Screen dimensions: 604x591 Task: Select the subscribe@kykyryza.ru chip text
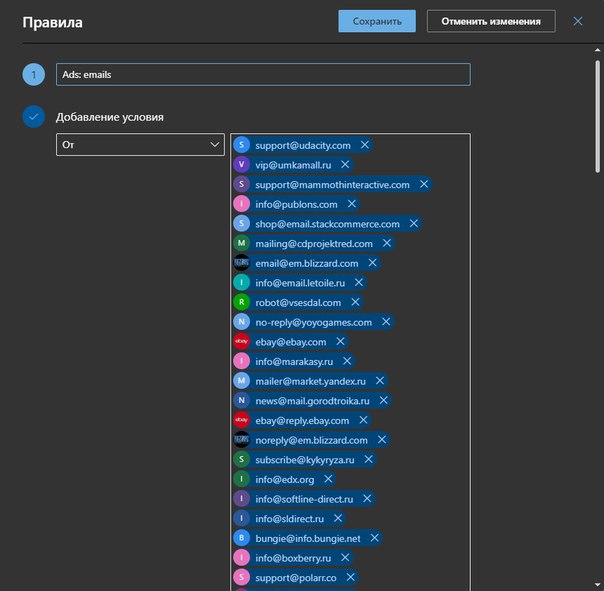(x=305, y=460)
